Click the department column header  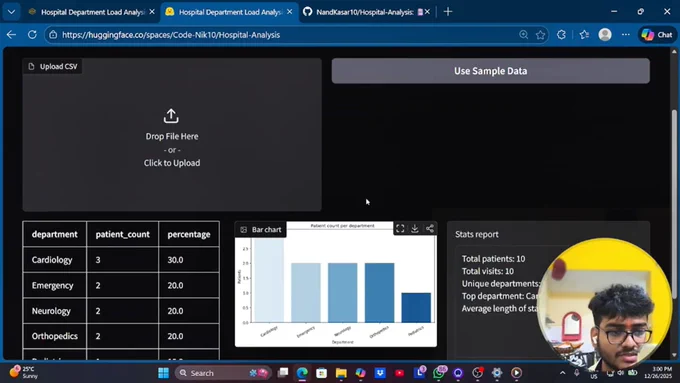[x=55, y=234]
